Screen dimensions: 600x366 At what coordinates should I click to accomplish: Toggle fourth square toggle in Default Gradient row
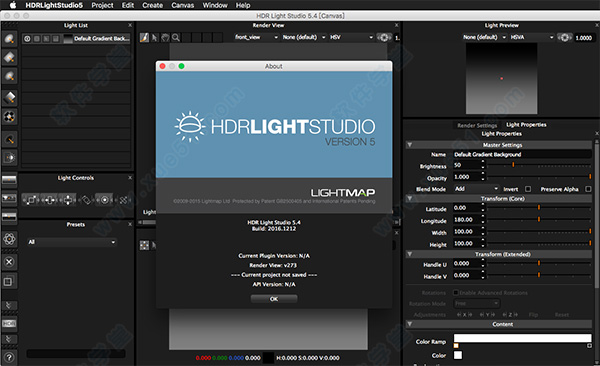[56, 39]
